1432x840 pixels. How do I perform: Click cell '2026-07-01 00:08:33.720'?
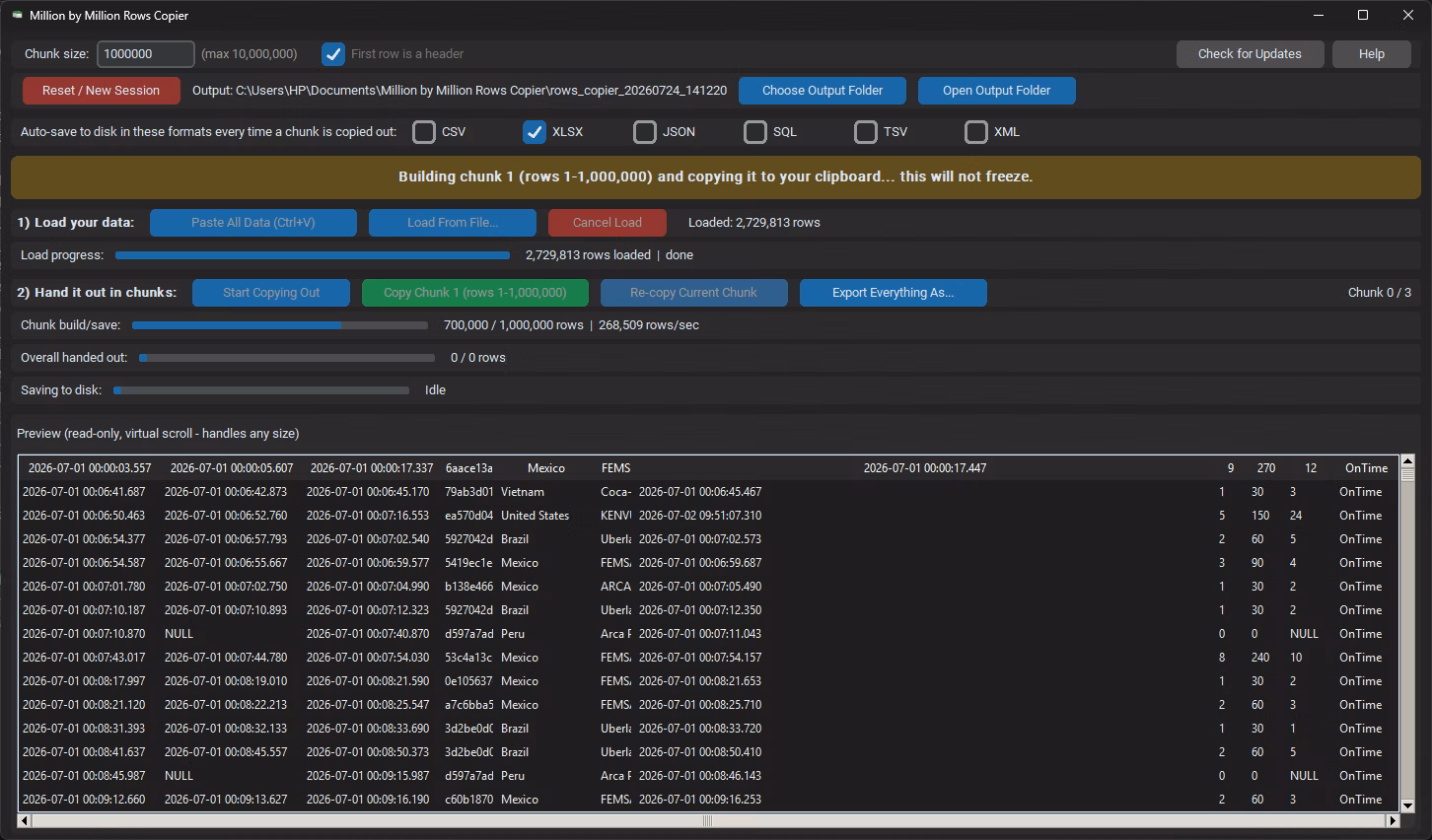pyautogui.click(x=700, y=729)
